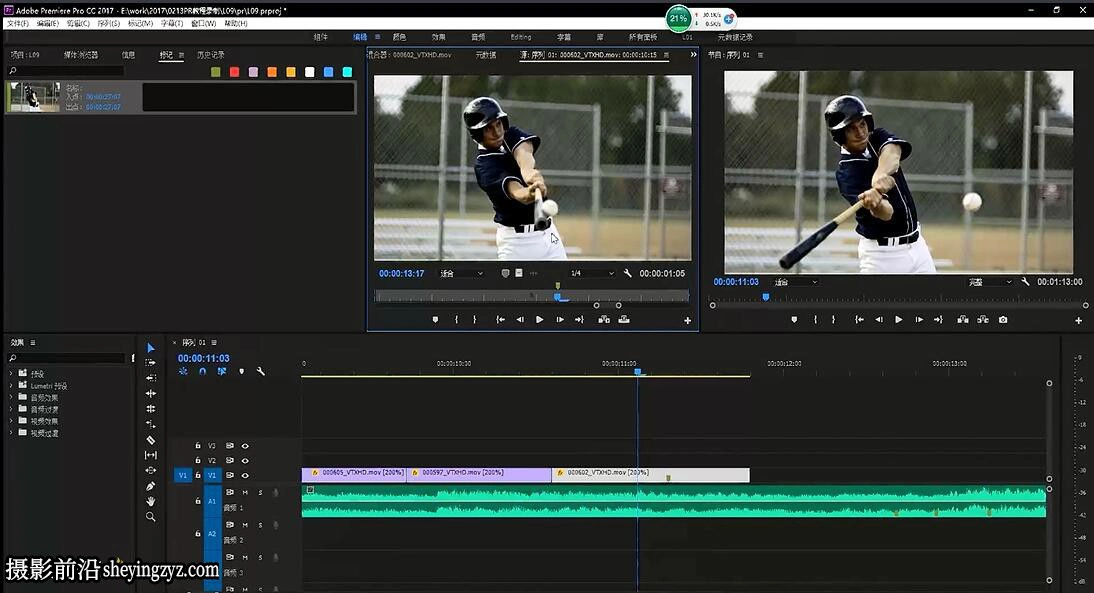Image resolution: width=1094 pixels, height=593 pixels.
Task: Open Source monitor settings wrench
Action: click(627, 273)
